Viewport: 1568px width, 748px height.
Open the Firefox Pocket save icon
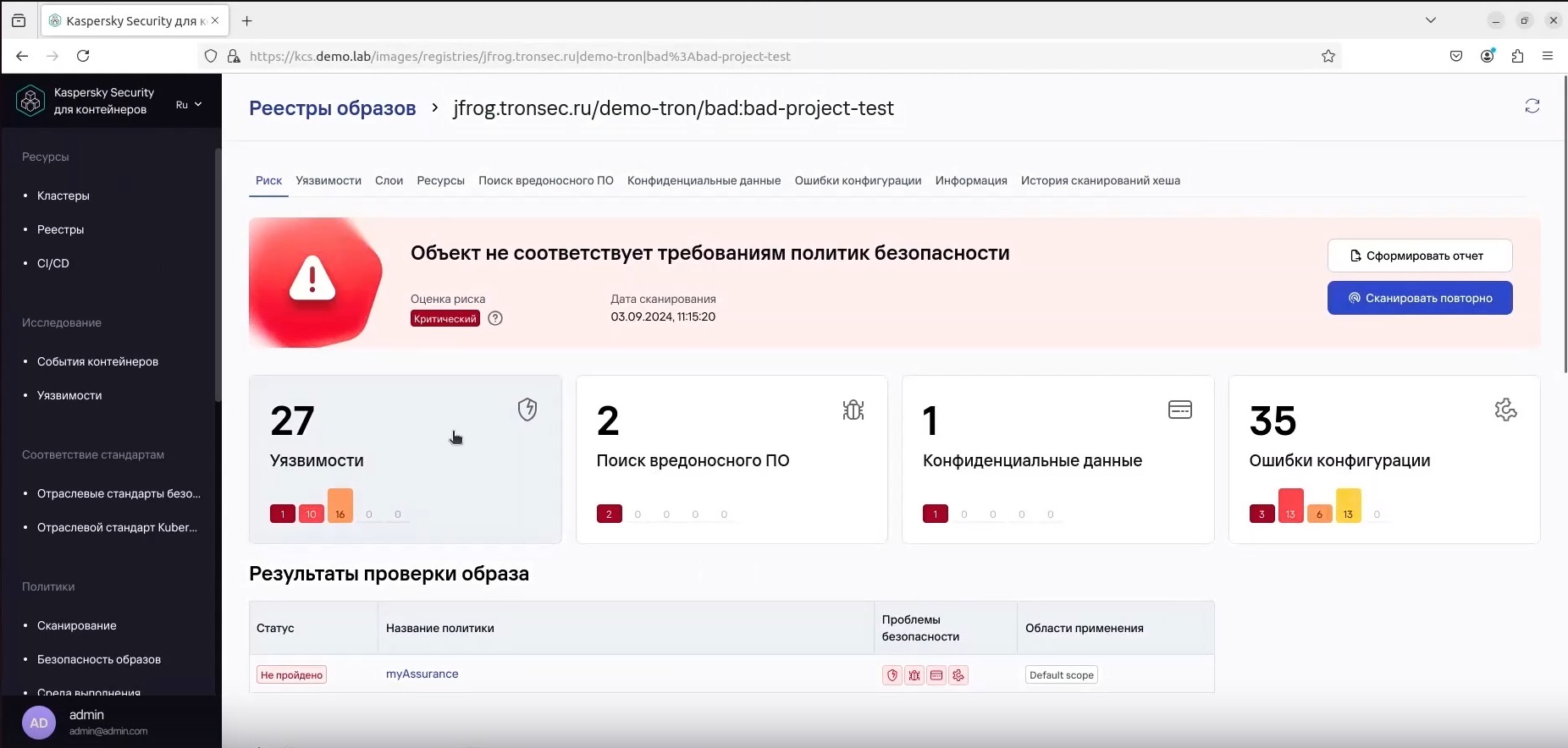(1456, 56)
